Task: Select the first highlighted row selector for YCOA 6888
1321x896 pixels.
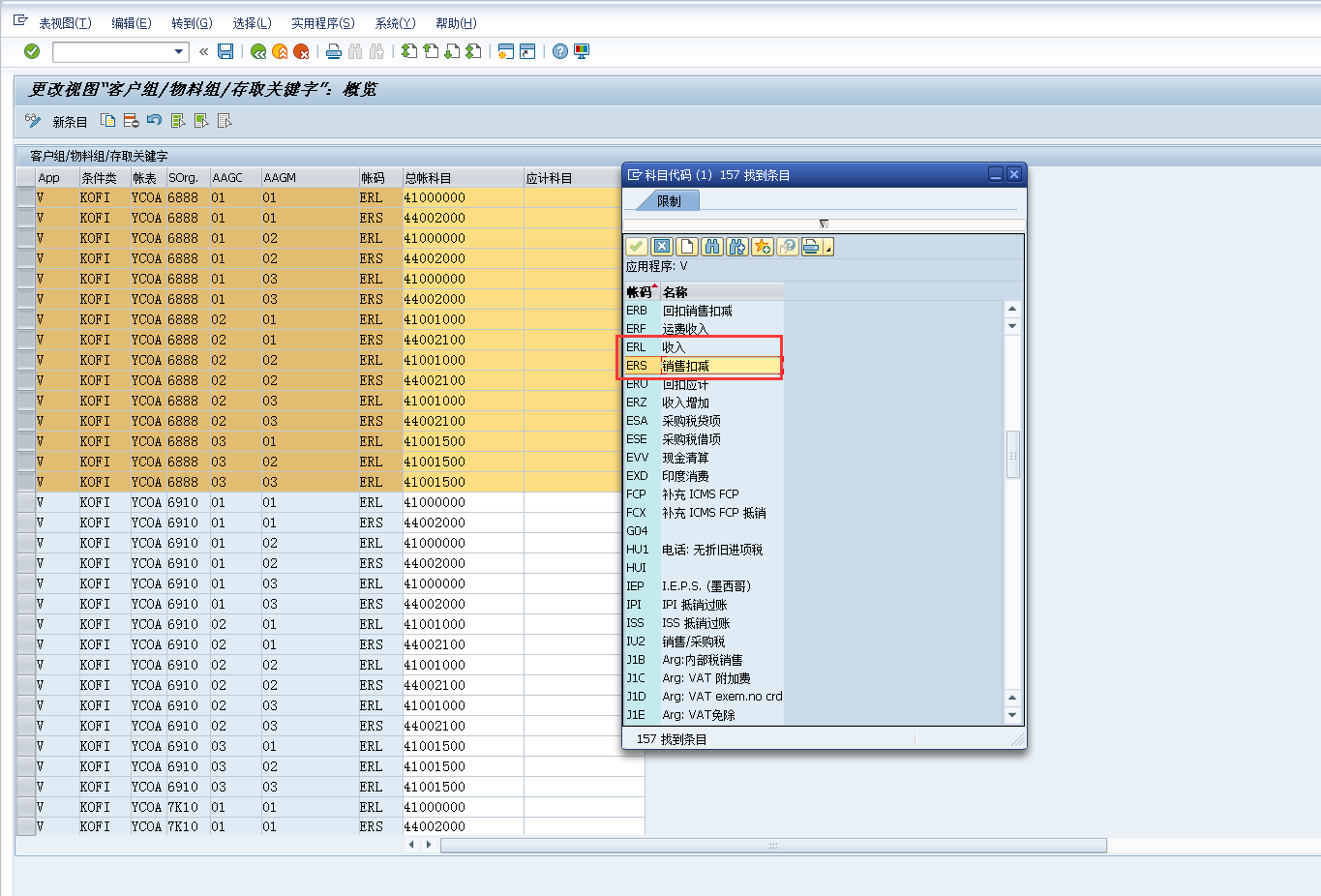Action: pos(26,197)
